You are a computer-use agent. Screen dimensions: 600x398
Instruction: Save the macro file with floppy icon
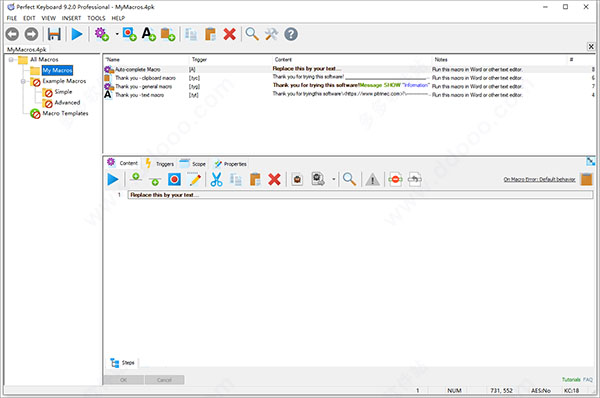point(54,34)
